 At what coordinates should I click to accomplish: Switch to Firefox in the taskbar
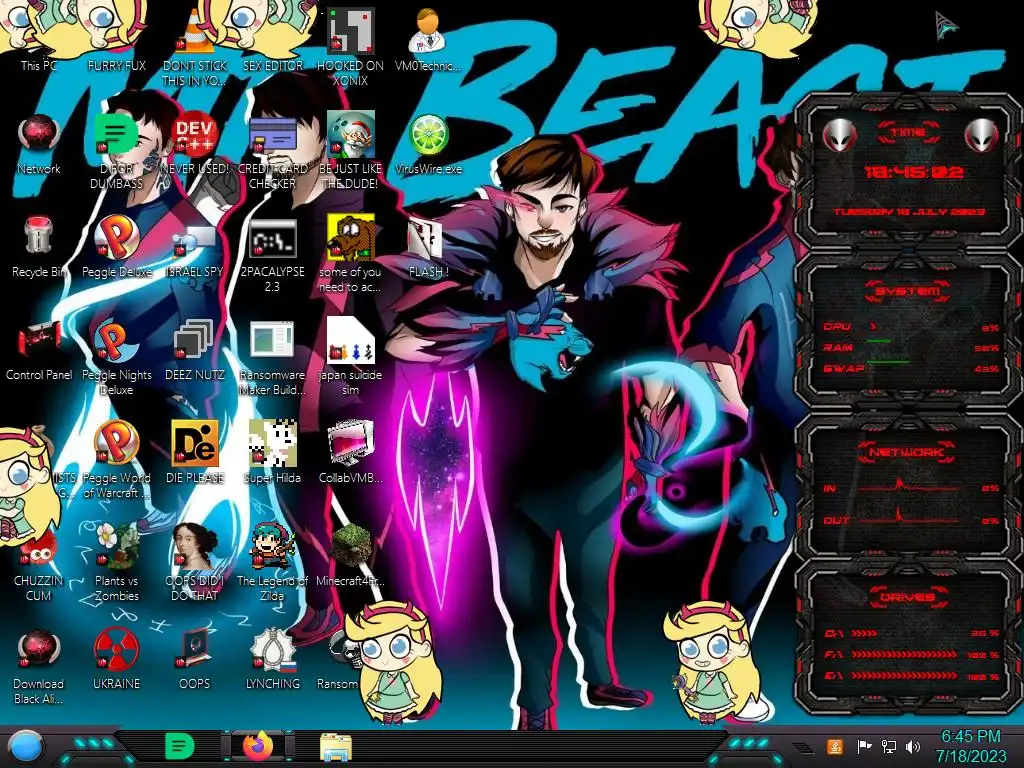point(259,746)
